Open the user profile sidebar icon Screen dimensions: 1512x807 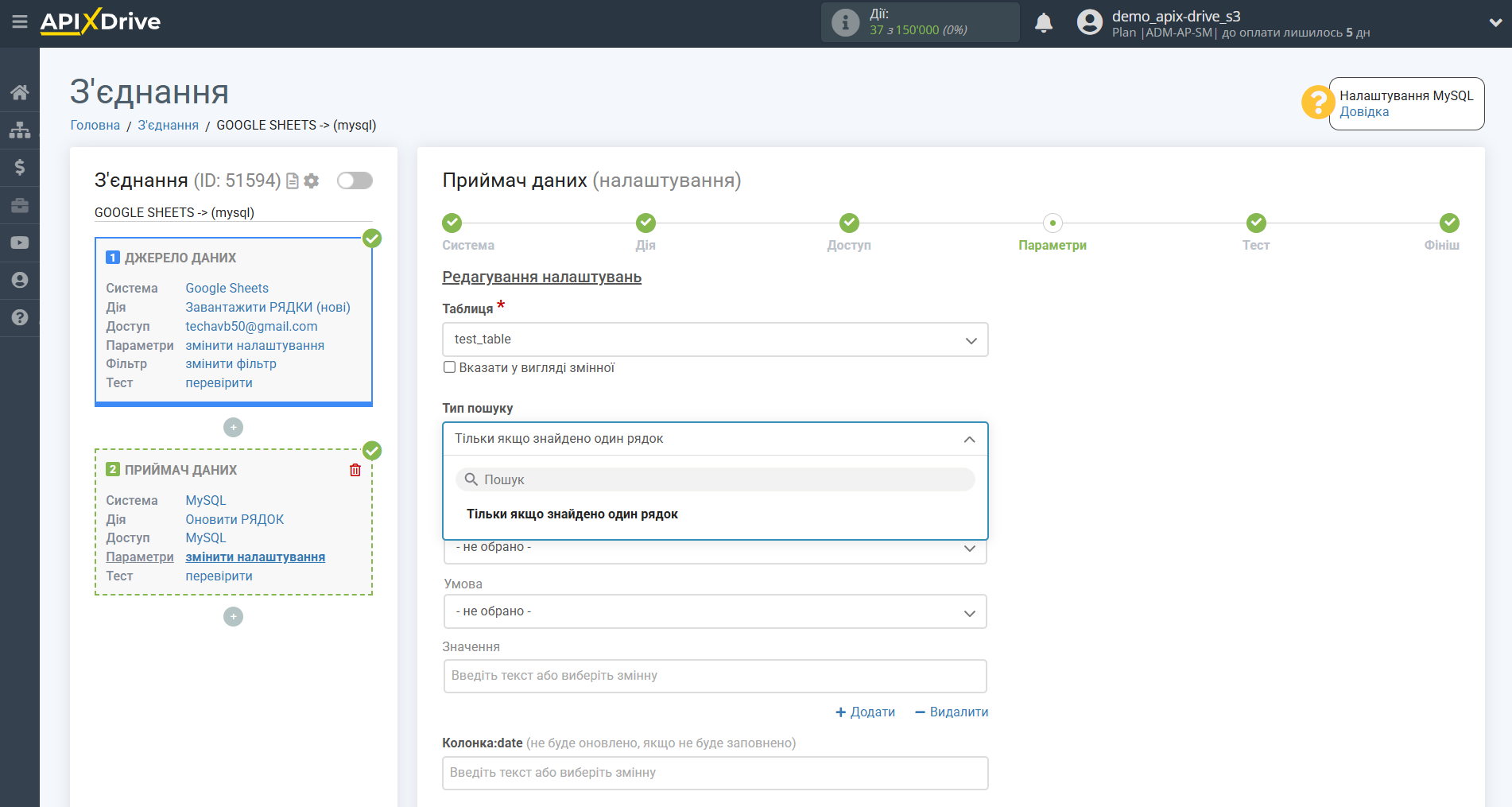pyautogui.click(x=20, y=280)
